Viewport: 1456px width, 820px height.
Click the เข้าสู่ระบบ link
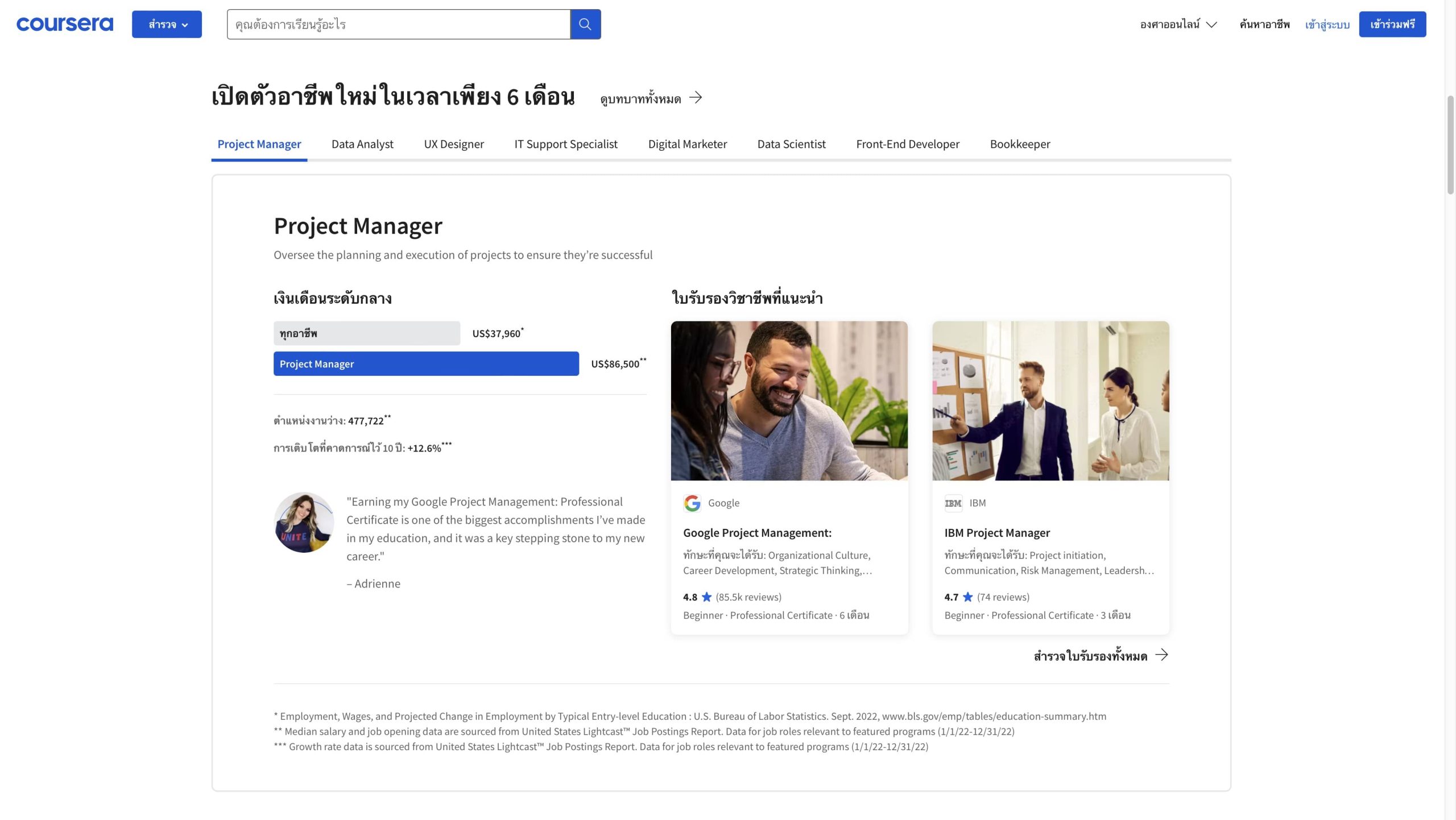(1327, 24)
